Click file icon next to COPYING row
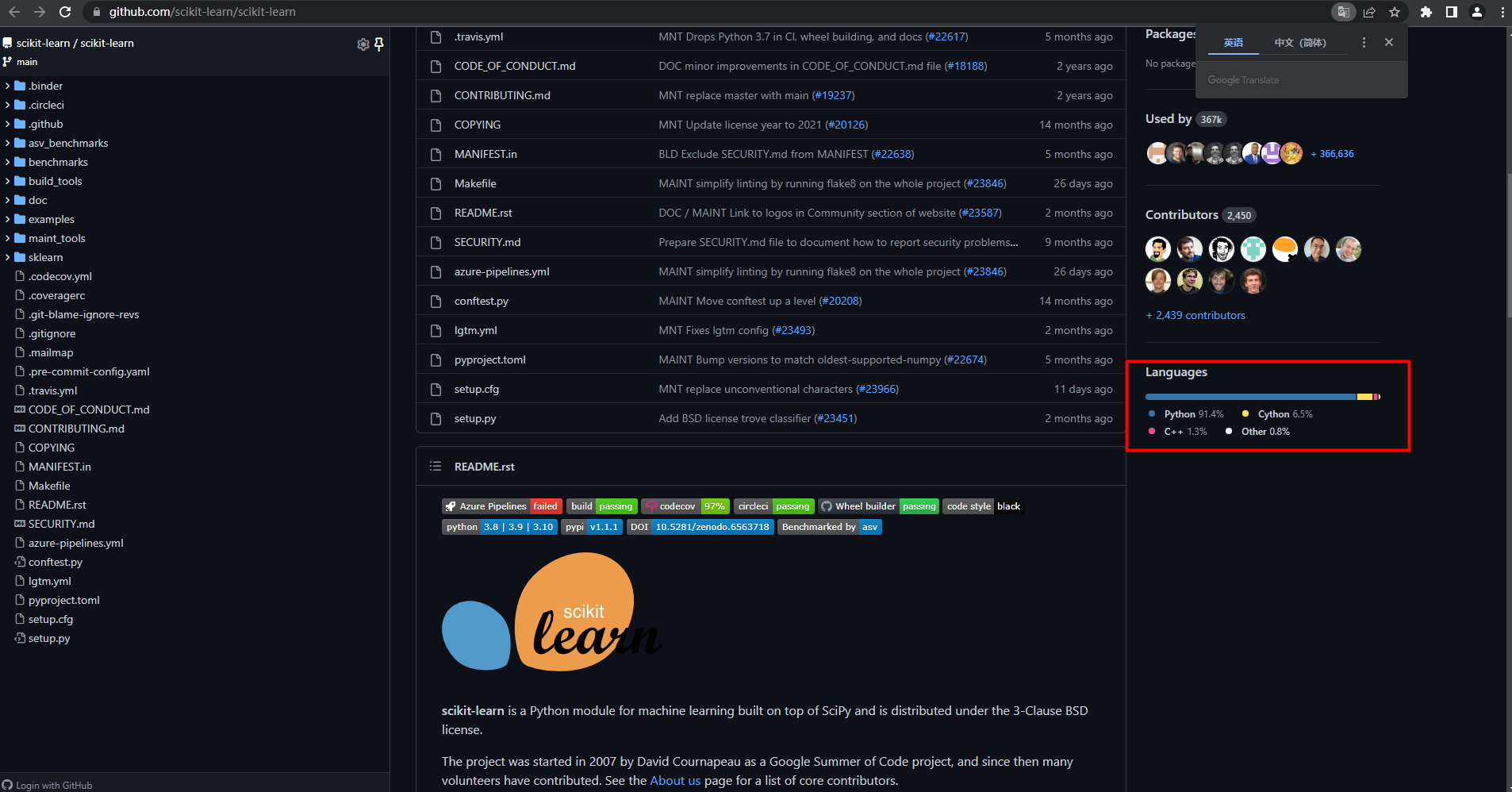The width and height of the screenshot is (1512, 792). [x=436, y=125]
